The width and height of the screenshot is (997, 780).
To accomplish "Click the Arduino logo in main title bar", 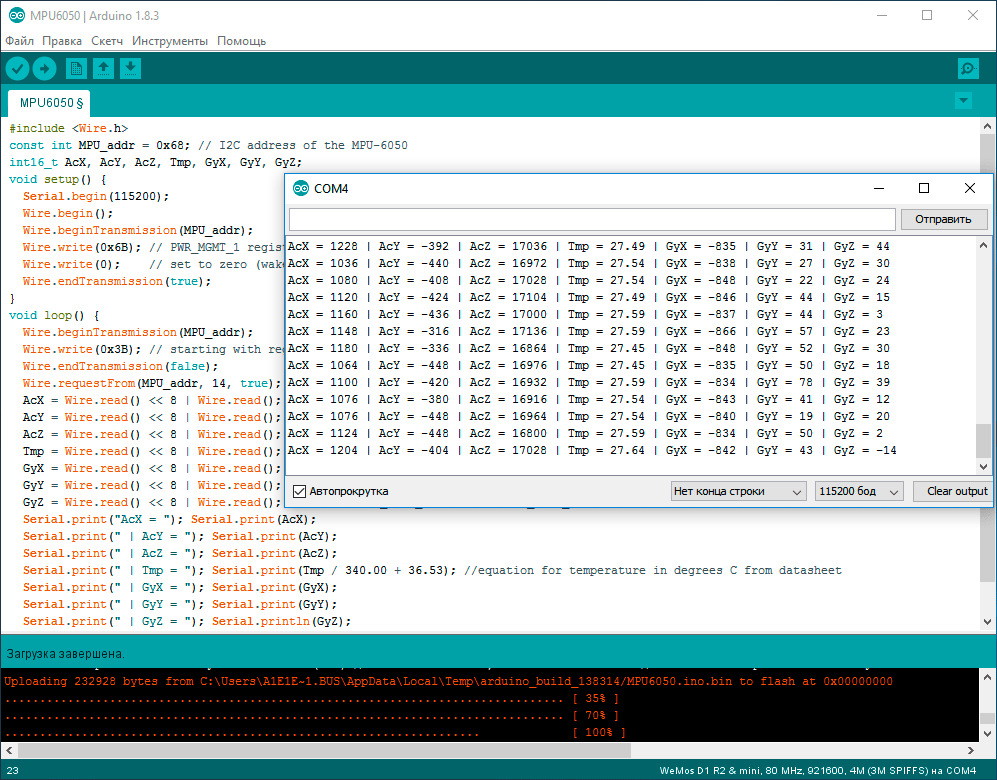I will (16, 15).
